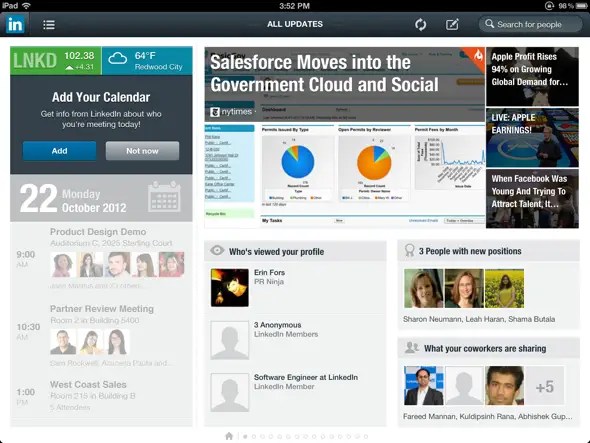Open Who's viewed your profile header
590x443 pixels.
[295, 251]
